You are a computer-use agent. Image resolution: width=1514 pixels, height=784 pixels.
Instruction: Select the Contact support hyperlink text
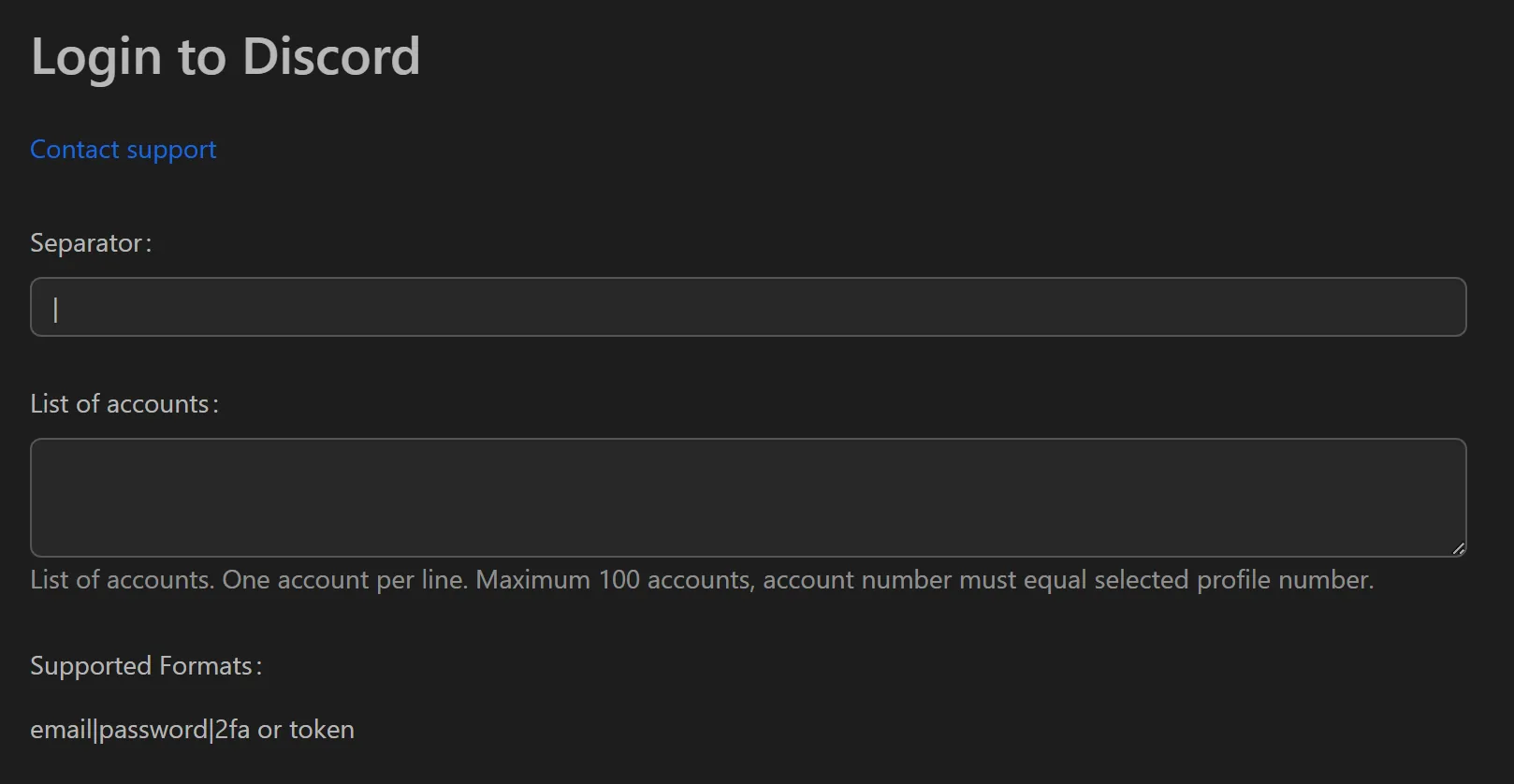[123, 149]
